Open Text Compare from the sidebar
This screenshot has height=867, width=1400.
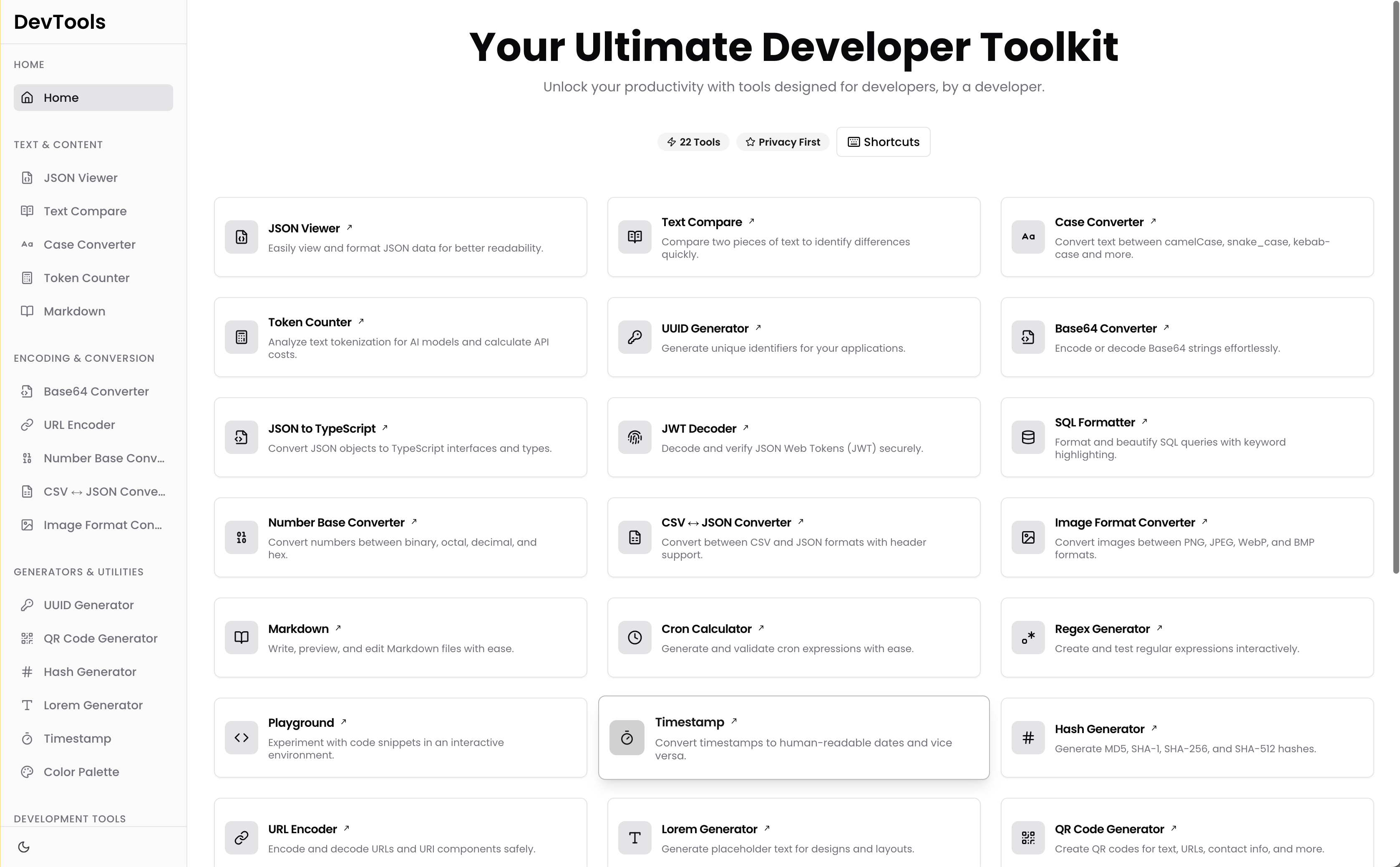(85, 211)
